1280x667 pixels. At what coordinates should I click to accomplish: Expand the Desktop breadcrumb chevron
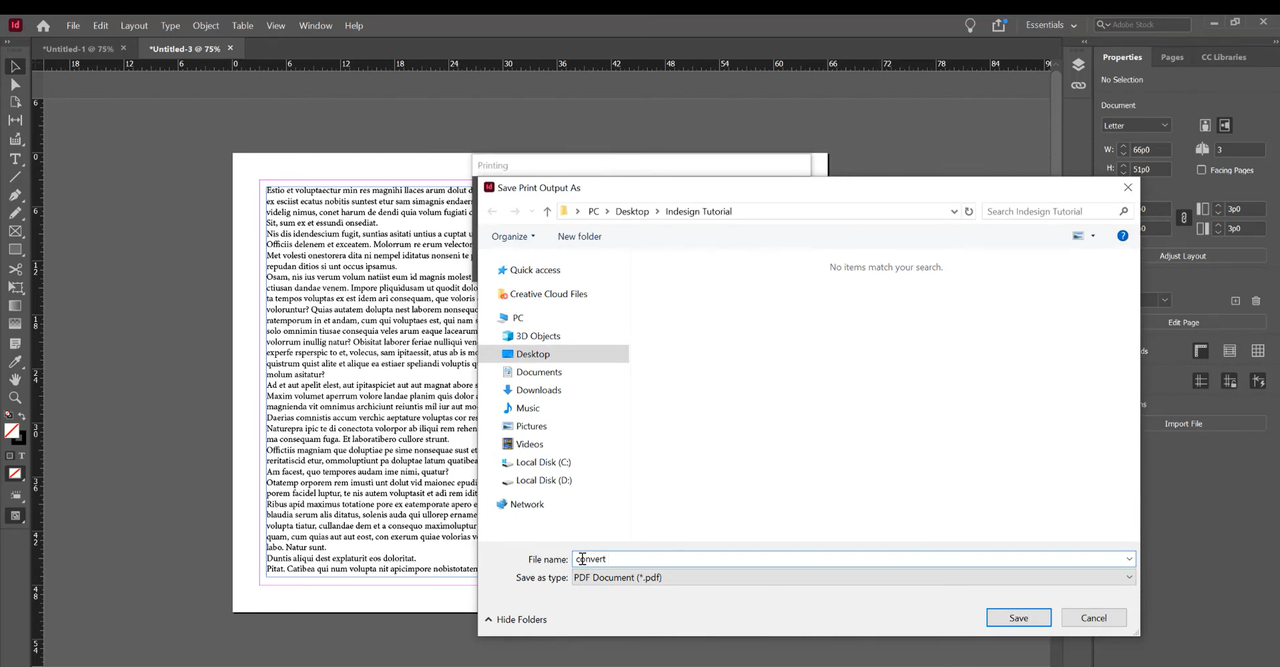pos(657,211)
